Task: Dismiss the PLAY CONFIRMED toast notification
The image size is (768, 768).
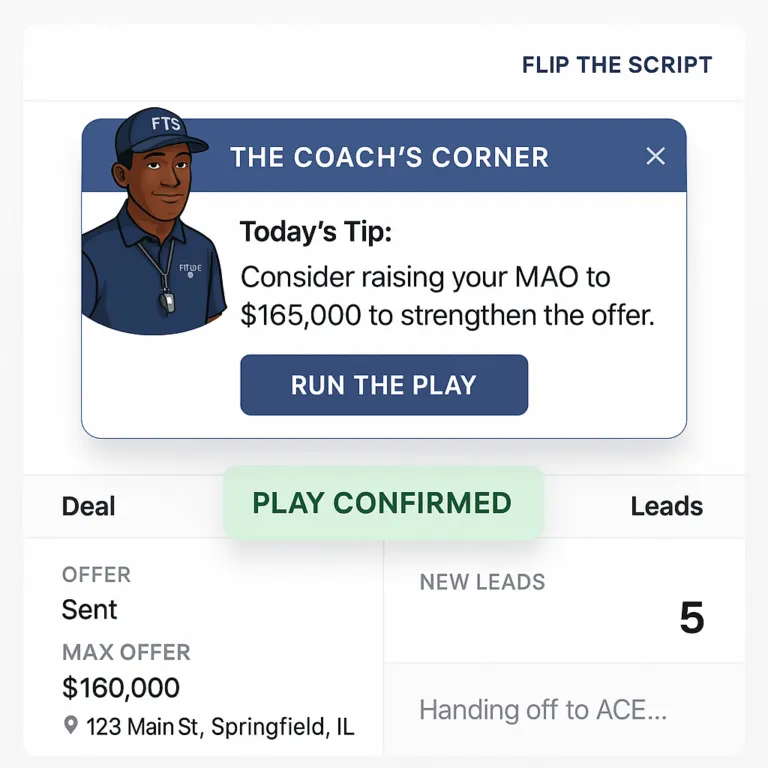Action: 382,503
